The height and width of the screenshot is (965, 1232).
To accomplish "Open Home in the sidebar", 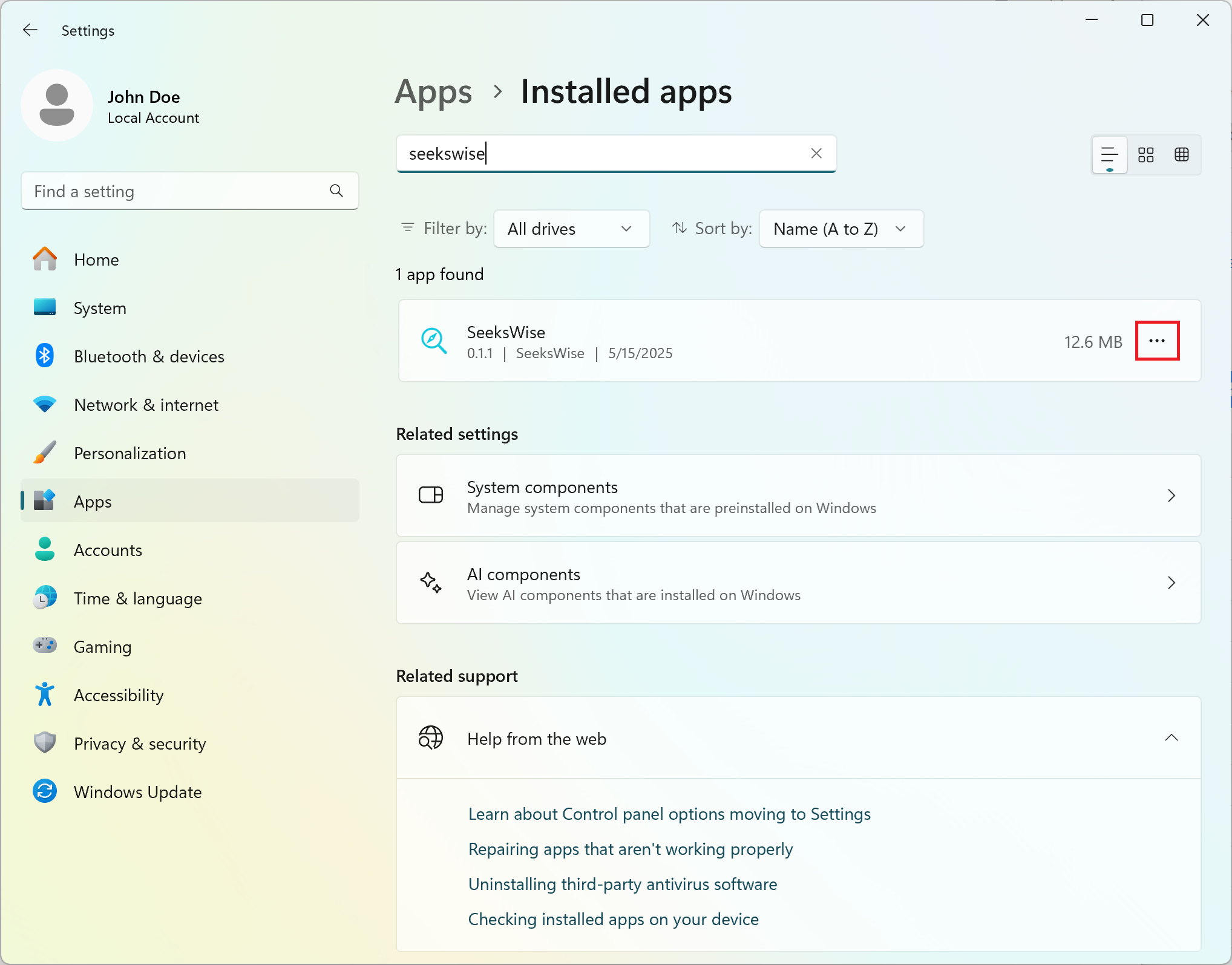I will click(x=190, y=260).
